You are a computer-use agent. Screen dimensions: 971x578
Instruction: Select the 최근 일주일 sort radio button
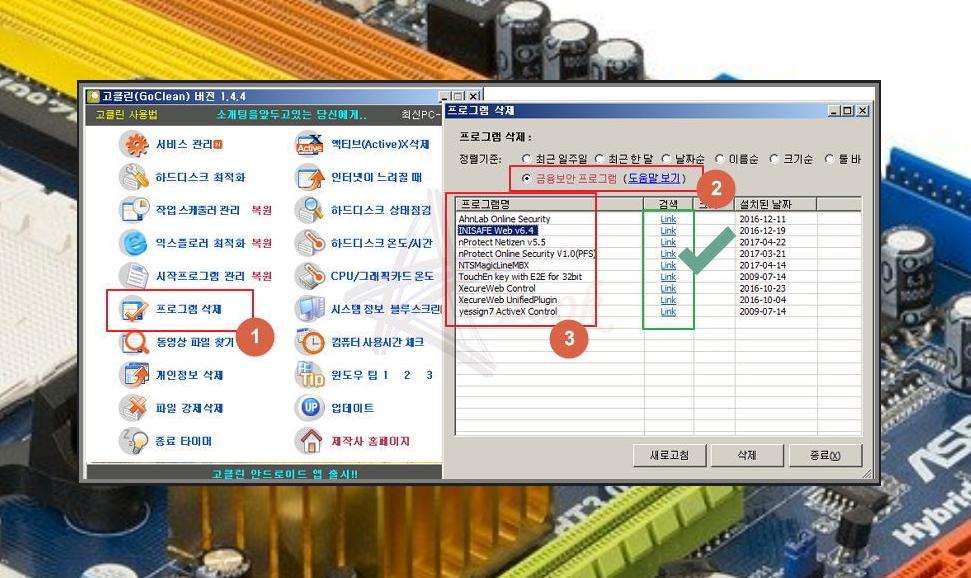(x=526, y=159)
